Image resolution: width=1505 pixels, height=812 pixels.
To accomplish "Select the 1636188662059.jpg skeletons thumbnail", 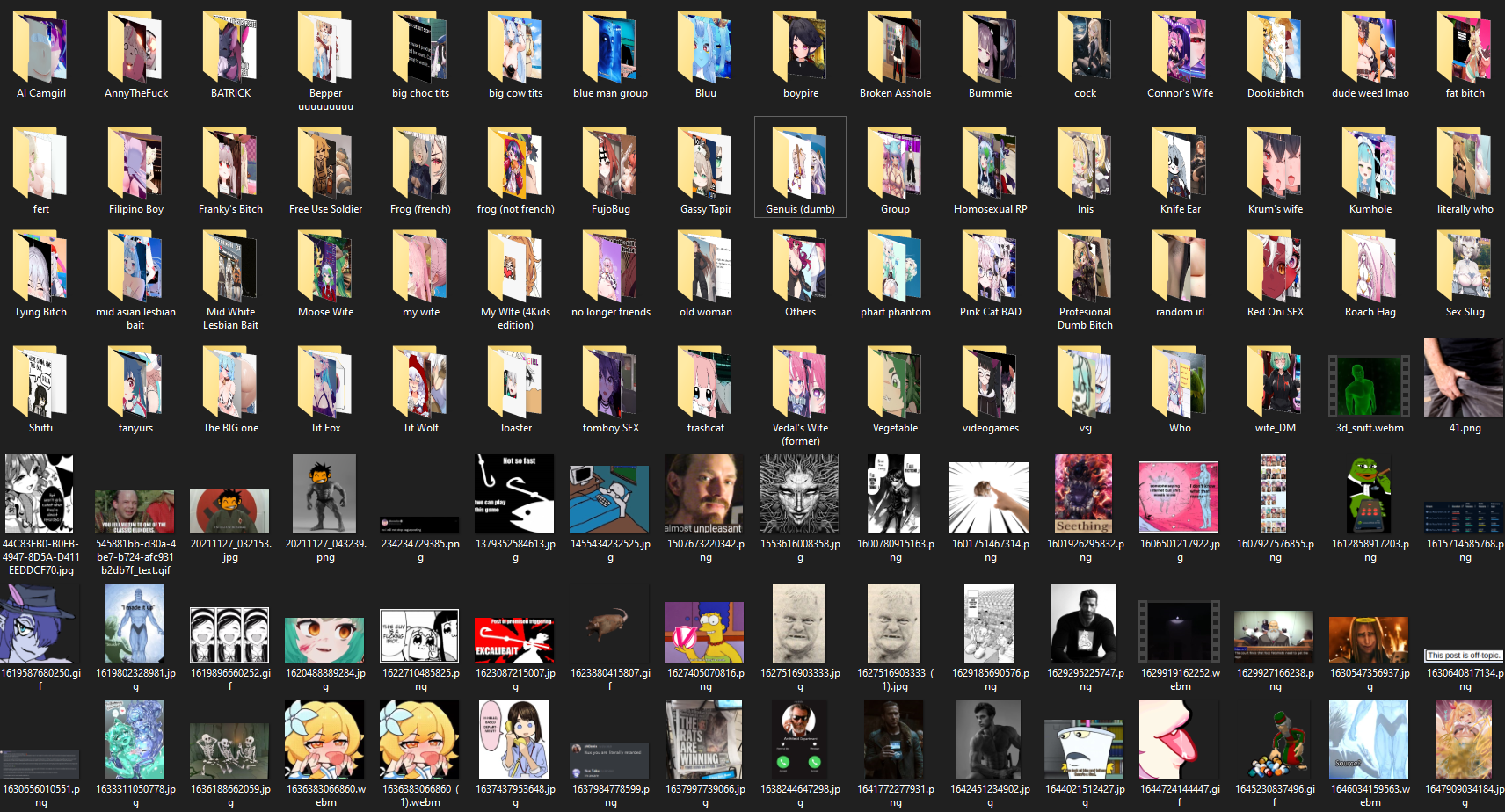I will point(229,751).
